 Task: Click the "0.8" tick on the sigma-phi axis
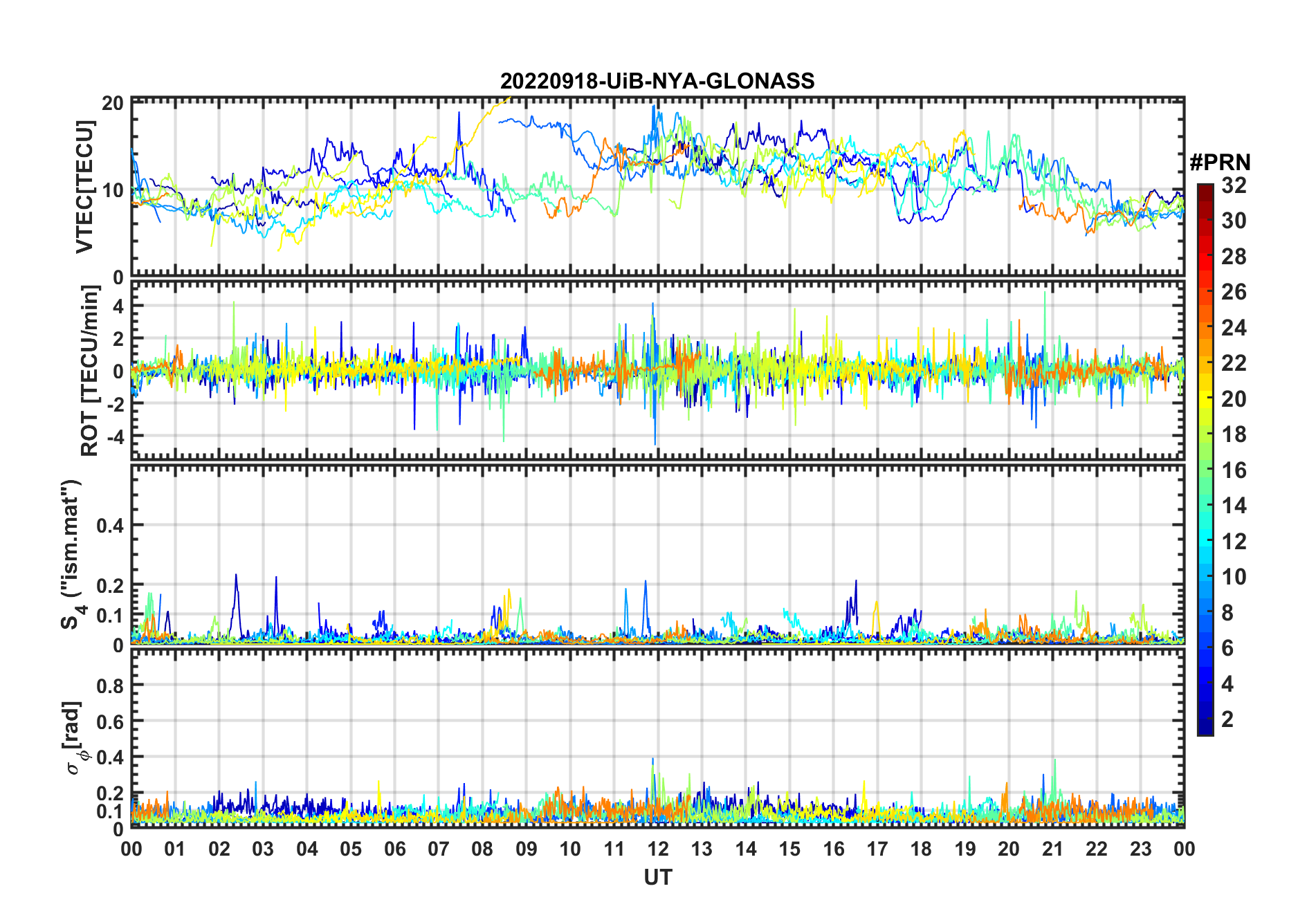click(111, 686)
